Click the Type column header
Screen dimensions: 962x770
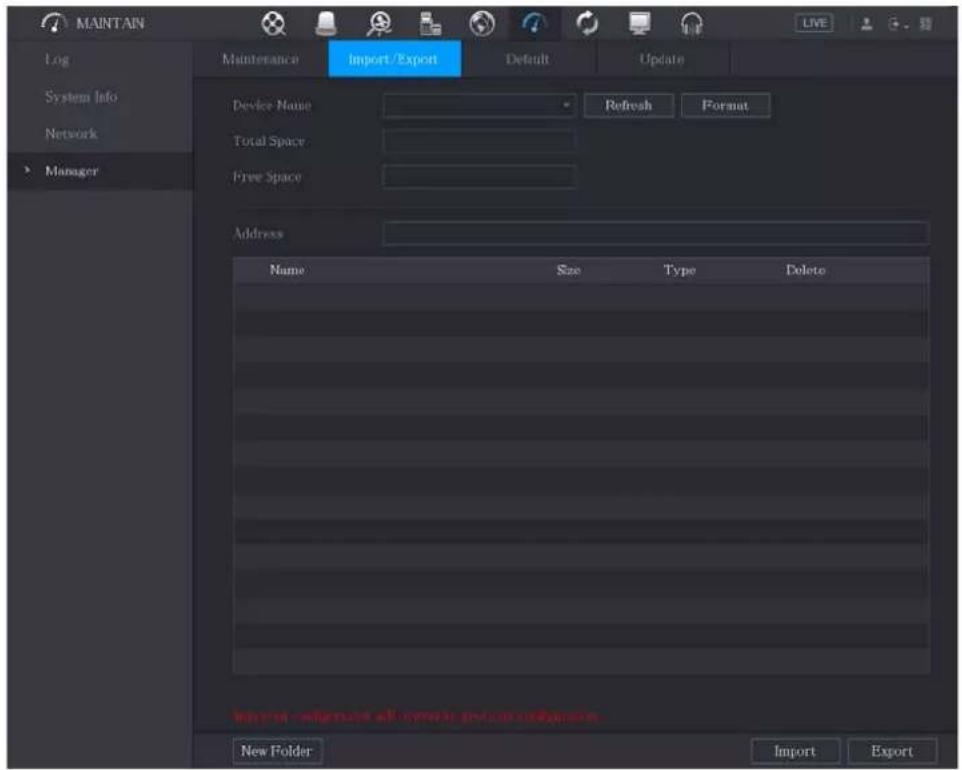679,270
